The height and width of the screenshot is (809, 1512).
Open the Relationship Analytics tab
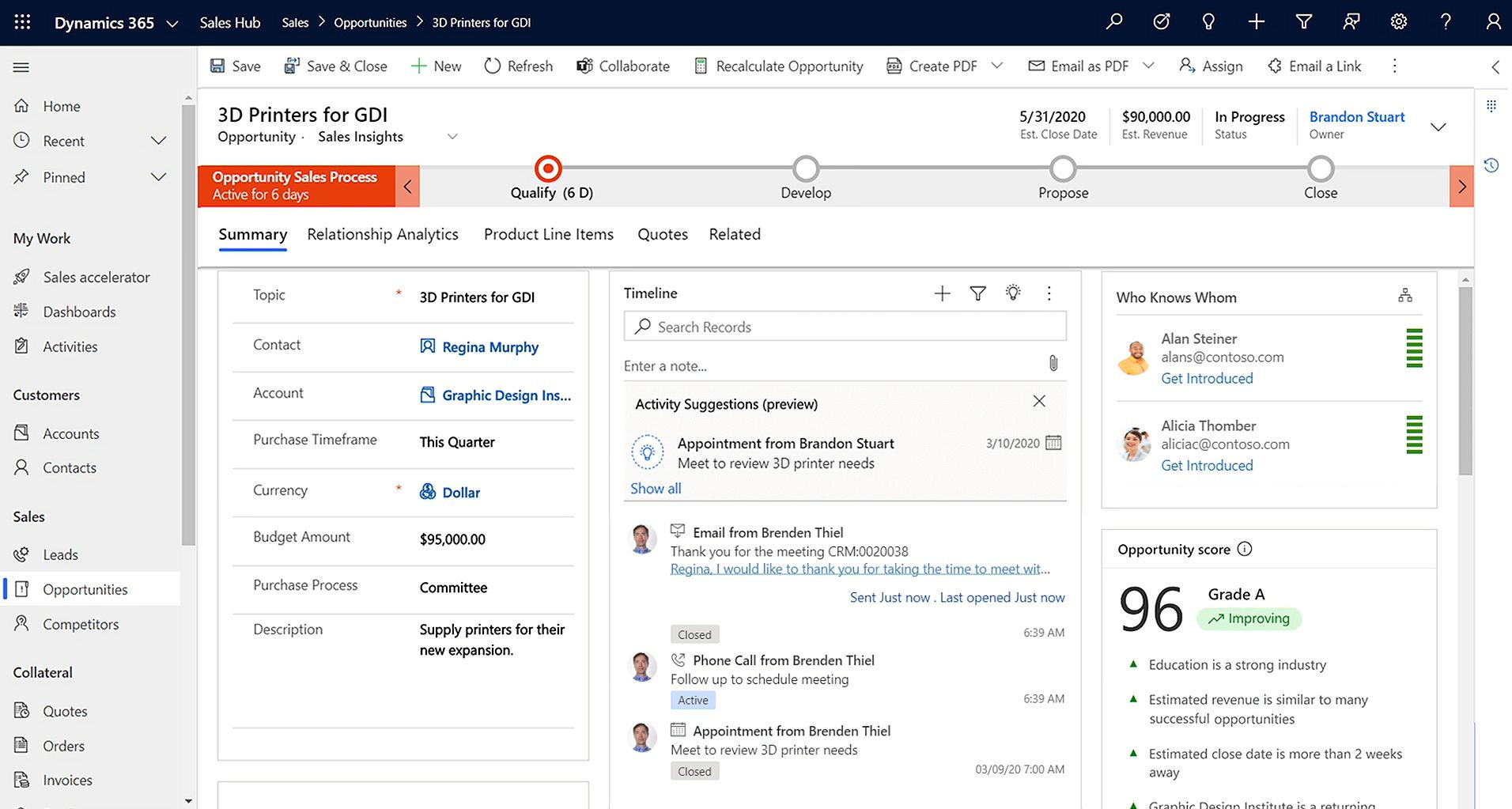[383, 234]
